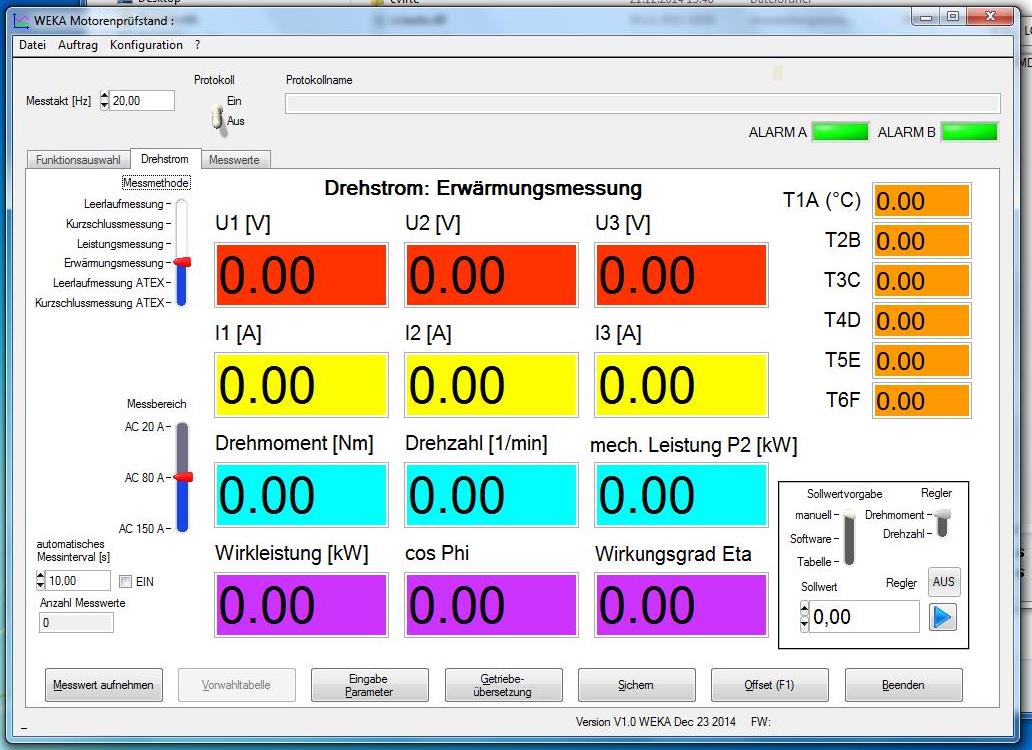Click the Sollwert stepper arrows
This screenshot has width=1032, height=750.
click(804, 617)
